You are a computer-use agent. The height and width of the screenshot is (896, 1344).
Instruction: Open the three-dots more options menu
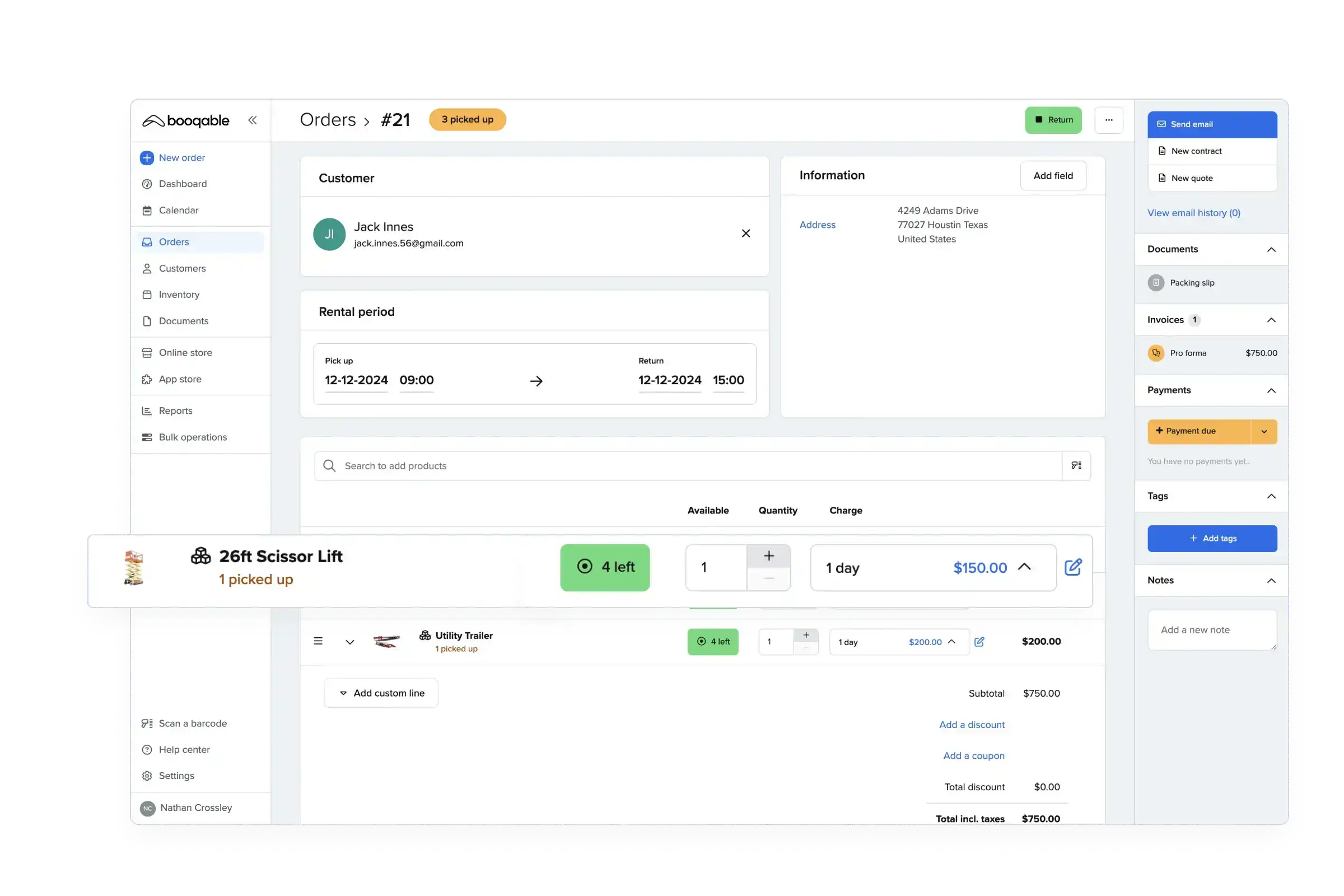point(1109,120)
